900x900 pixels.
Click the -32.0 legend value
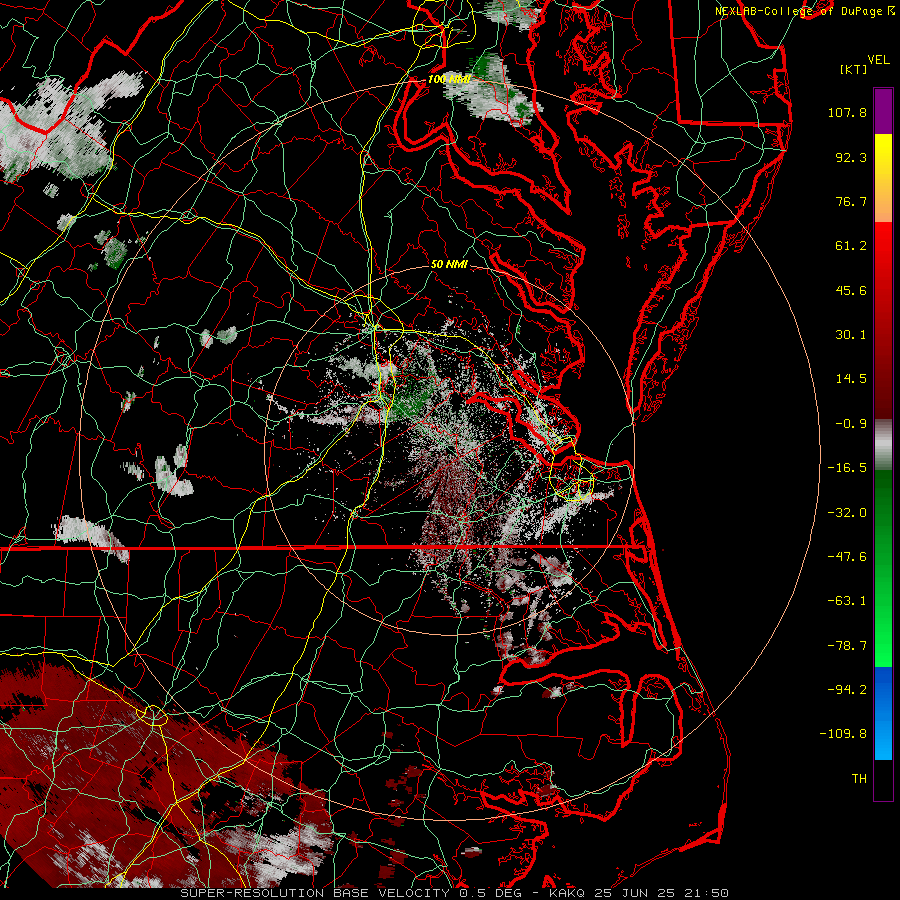click(x=847, y=512)
